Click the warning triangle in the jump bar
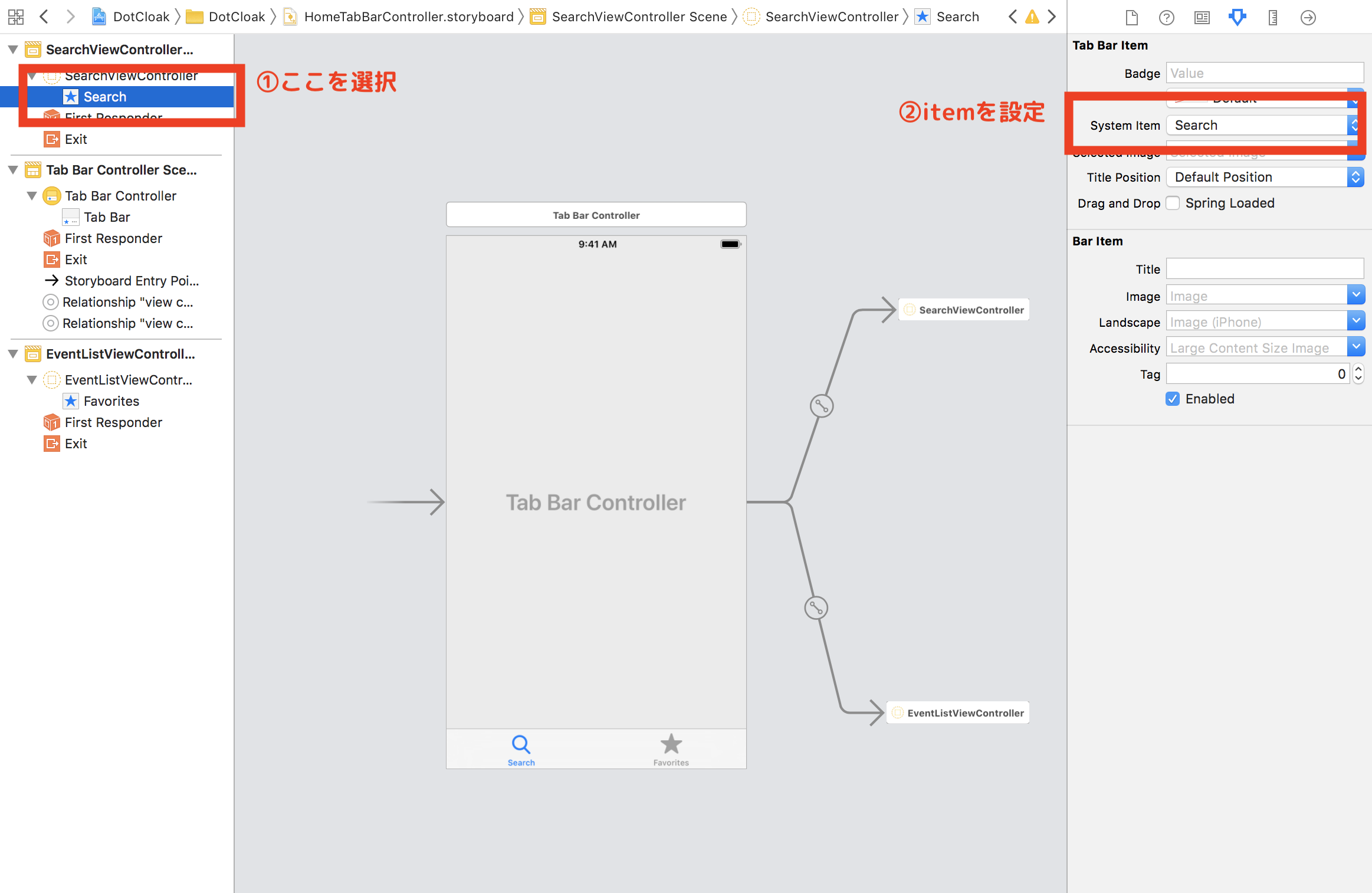The image size is (1372, 893). click(1032, 17)
